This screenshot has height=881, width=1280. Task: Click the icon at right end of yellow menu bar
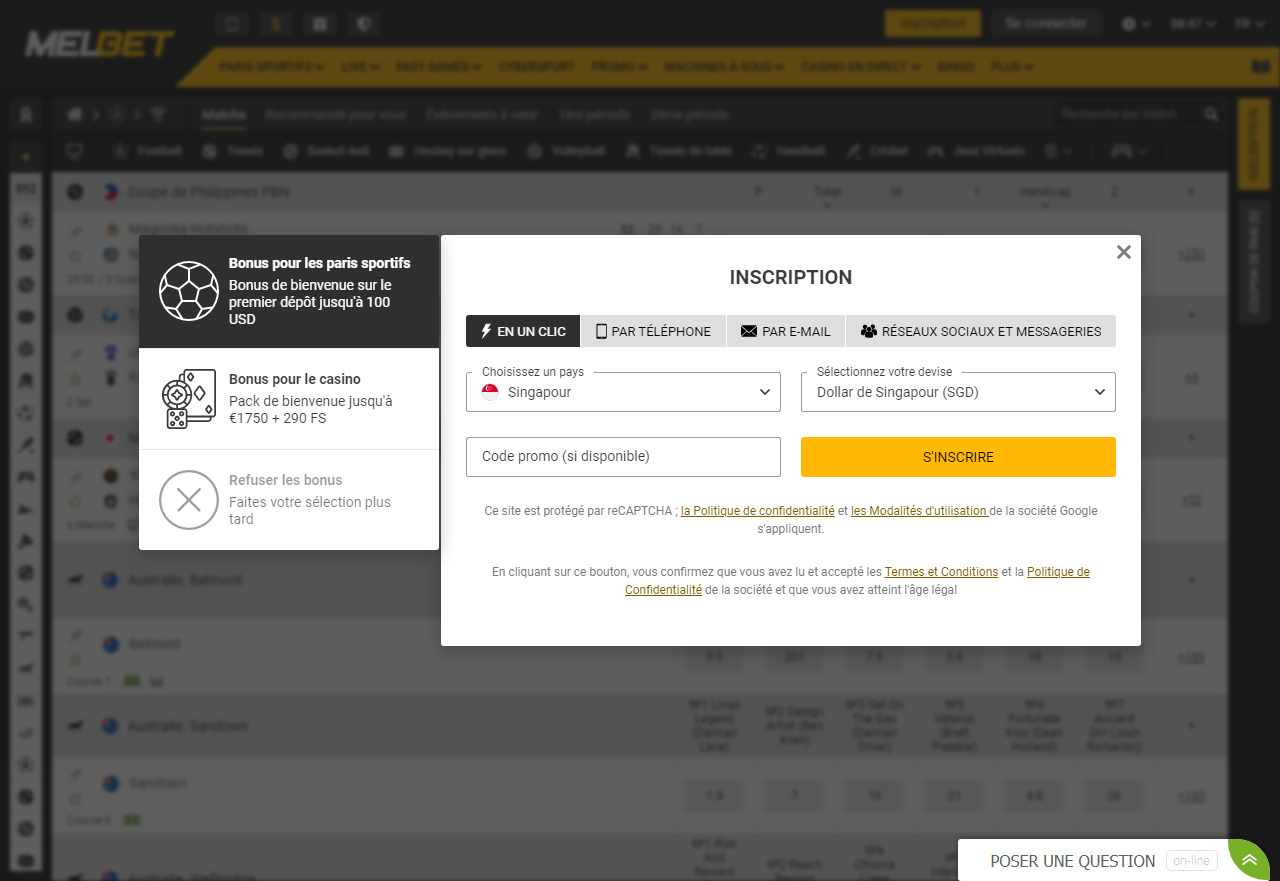pyautogui.click(x=1261, y=67)
